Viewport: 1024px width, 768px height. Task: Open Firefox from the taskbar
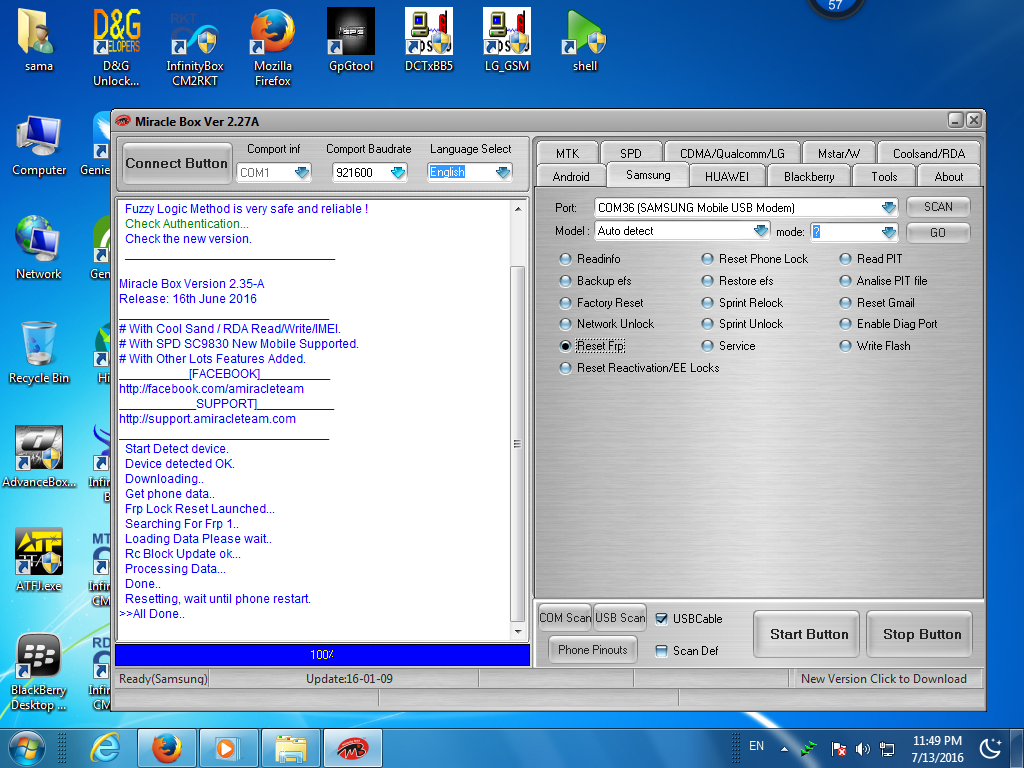tap(167, 748)
